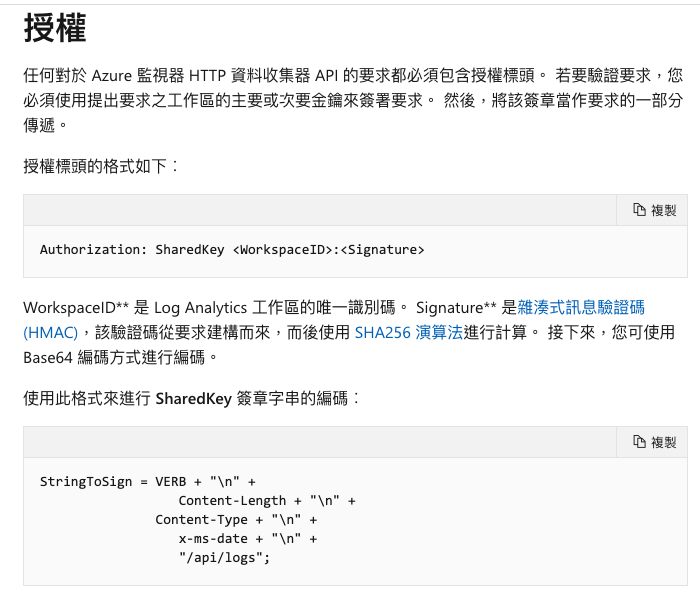This screenshot has height=591, width=700.
Task: Open the (HMAC) link text
Action: [50, 333]
